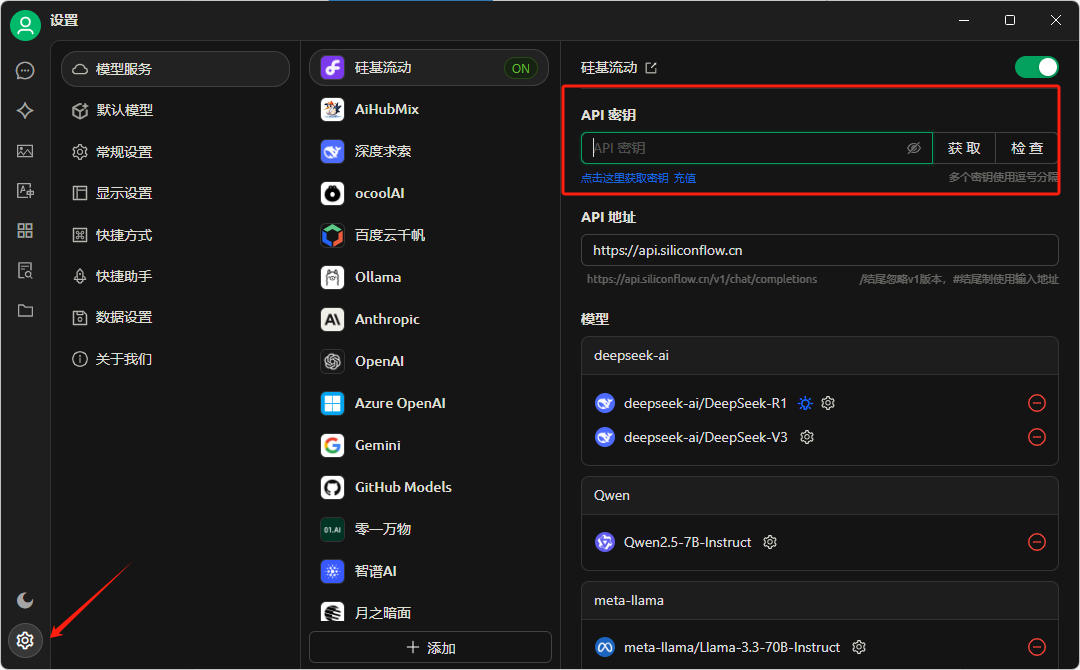1080x670 pixels.
Task: Select 数据设置 settings menu
Action: 176,317
